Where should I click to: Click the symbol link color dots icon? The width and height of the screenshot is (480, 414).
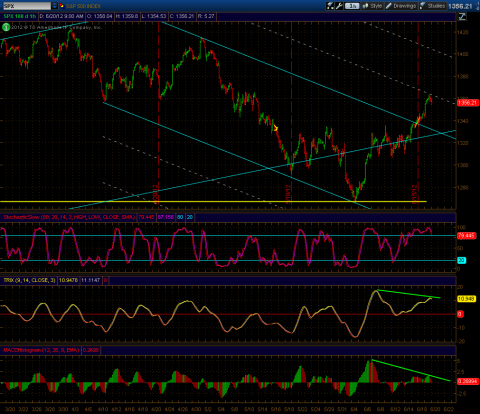61,6
